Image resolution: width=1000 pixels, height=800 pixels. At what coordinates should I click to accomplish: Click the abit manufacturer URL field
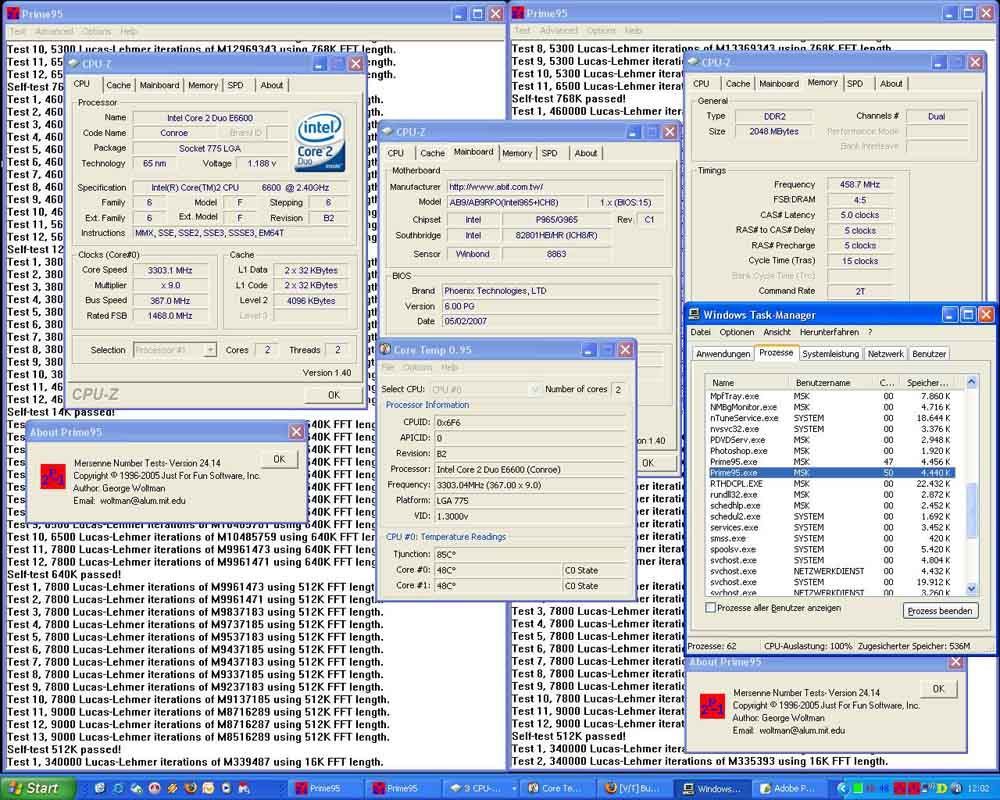click(x=555, y=187)
